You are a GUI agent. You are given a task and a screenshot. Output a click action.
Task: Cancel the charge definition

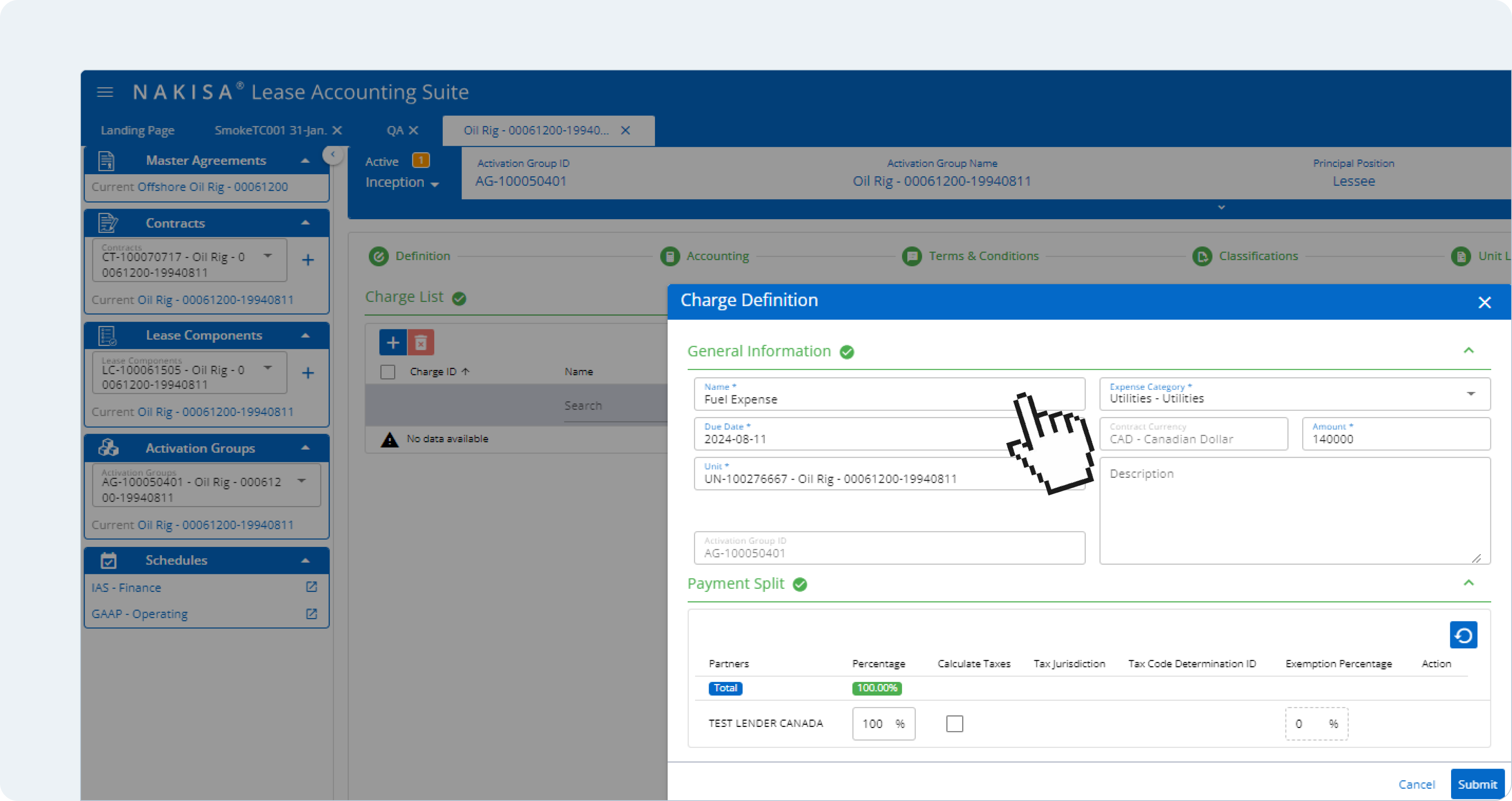point(1416,785)
